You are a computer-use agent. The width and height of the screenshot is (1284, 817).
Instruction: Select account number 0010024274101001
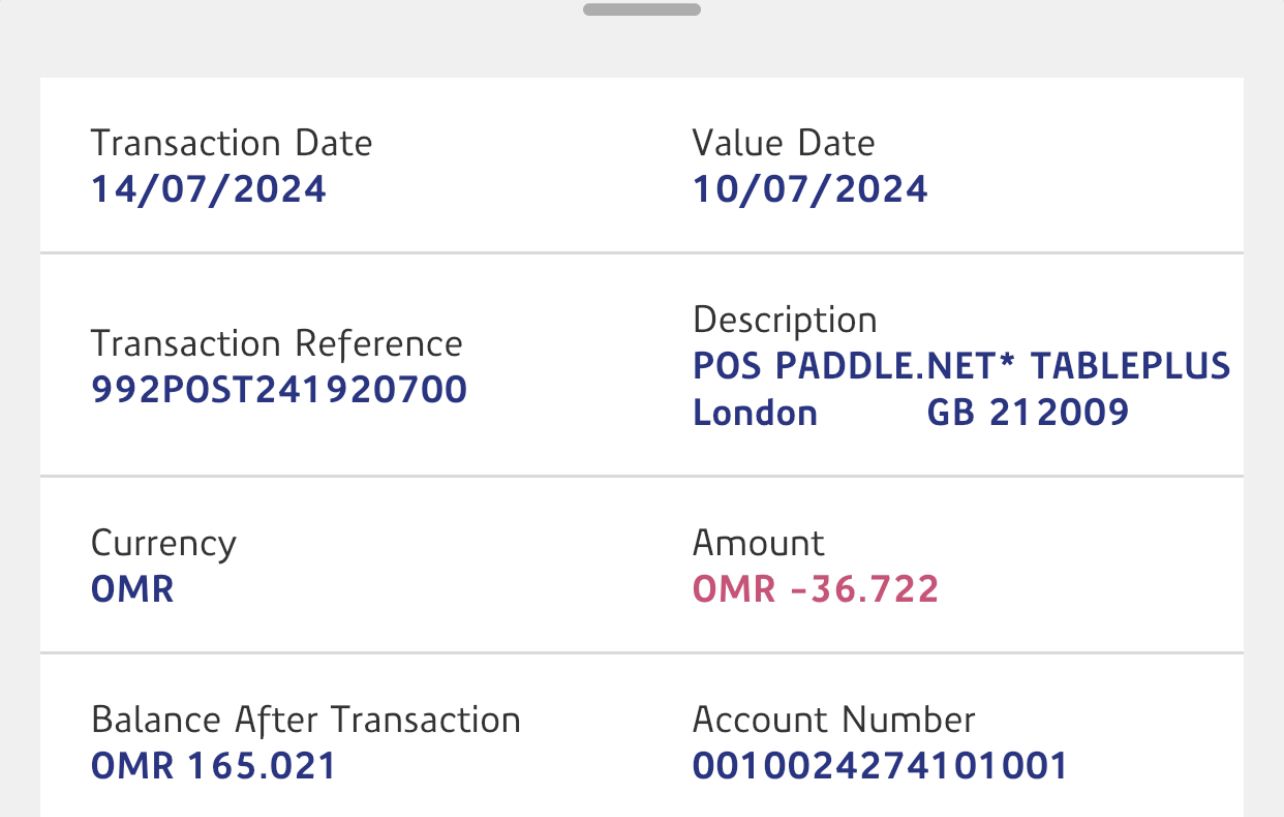(880, 766)
